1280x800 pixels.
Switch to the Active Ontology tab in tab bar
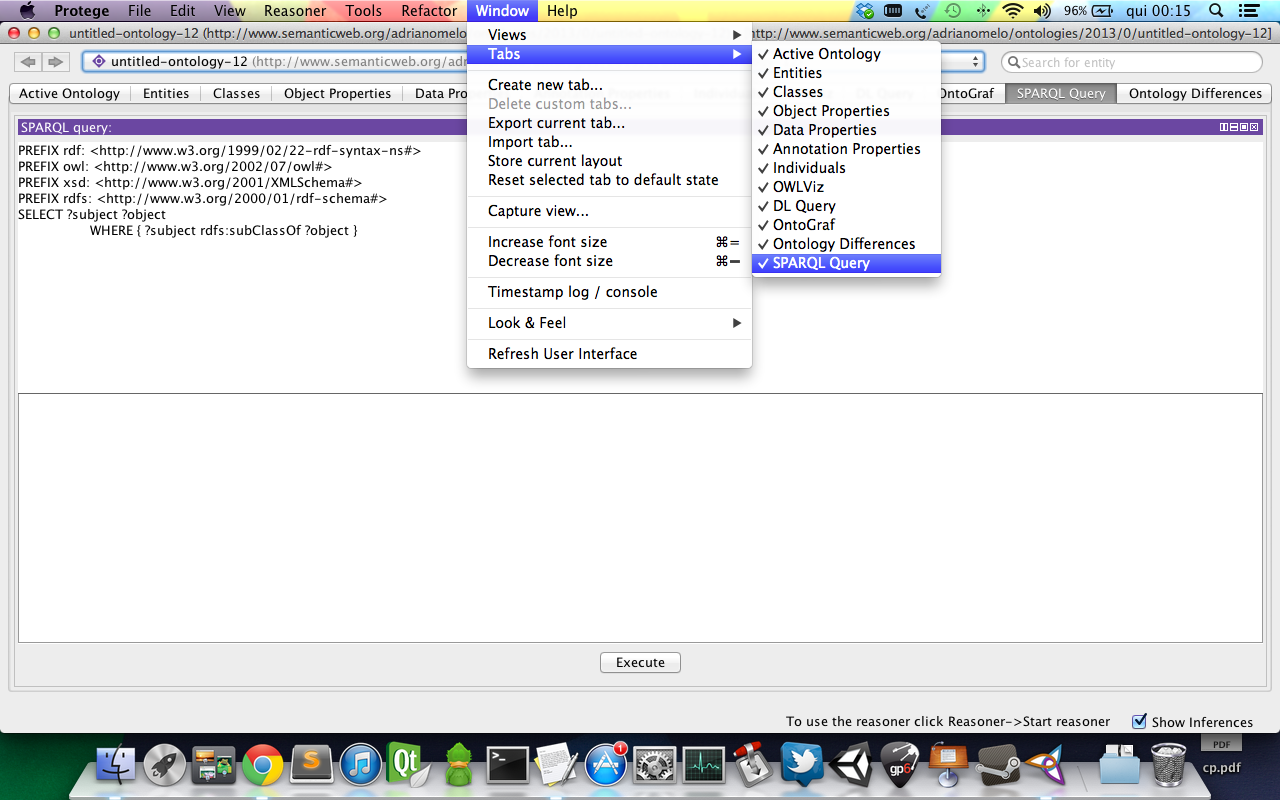tap(70, 93)
